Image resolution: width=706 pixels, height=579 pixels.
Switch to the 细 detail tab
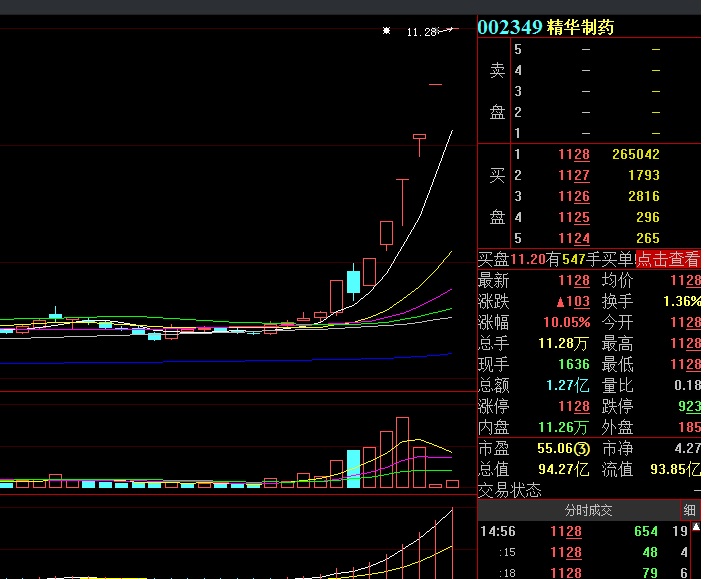point(690,510)
